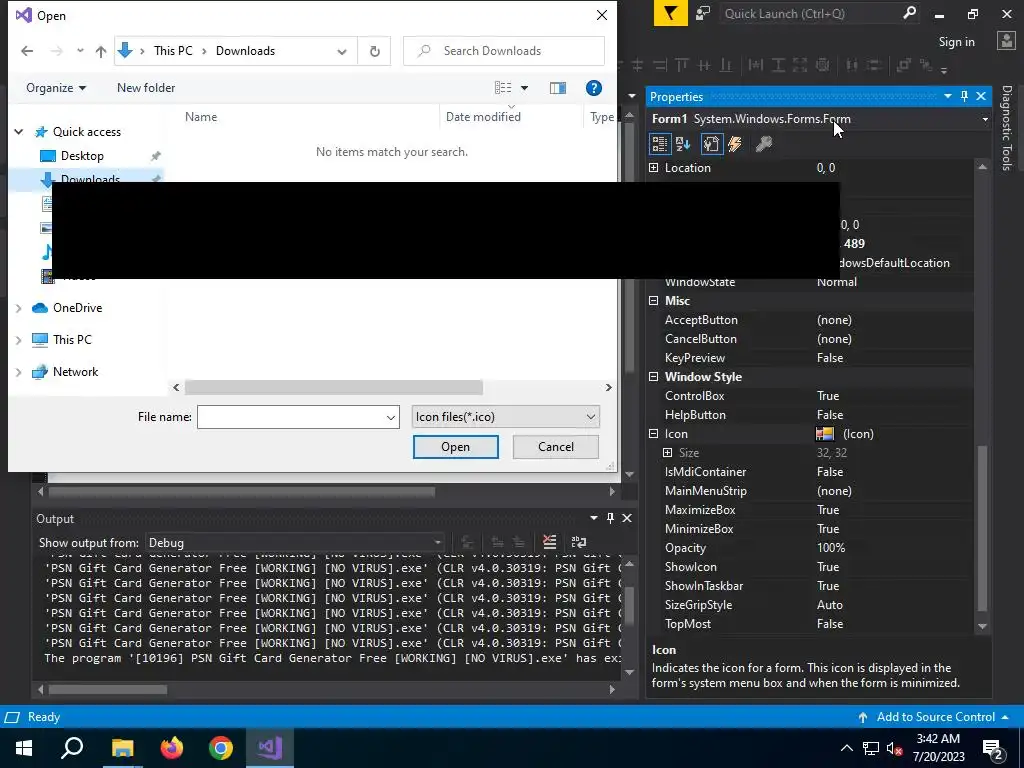Click the Quick Launch magnifier icon
The width and height of the screenshot is (1024, 768).
click(909, 13)
